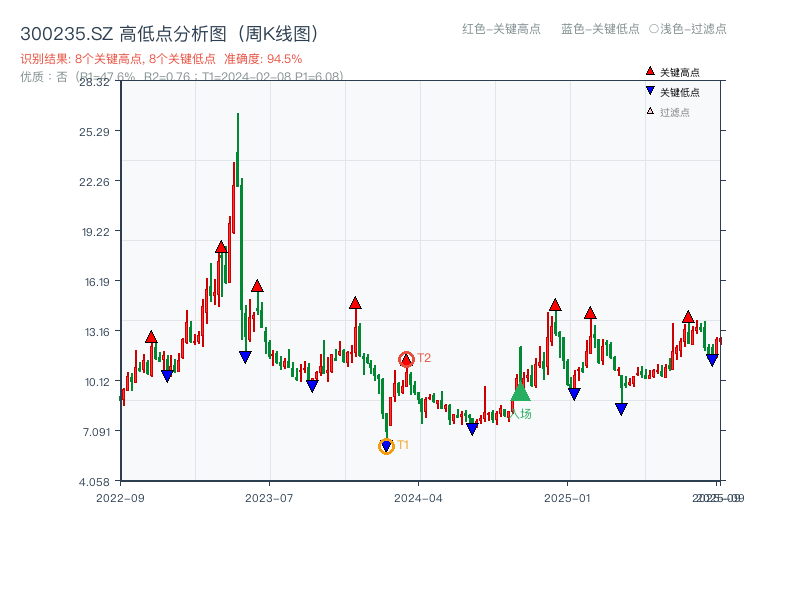Click the green 入场 text label
Screen dimensions: 800x600
[524, 412]
